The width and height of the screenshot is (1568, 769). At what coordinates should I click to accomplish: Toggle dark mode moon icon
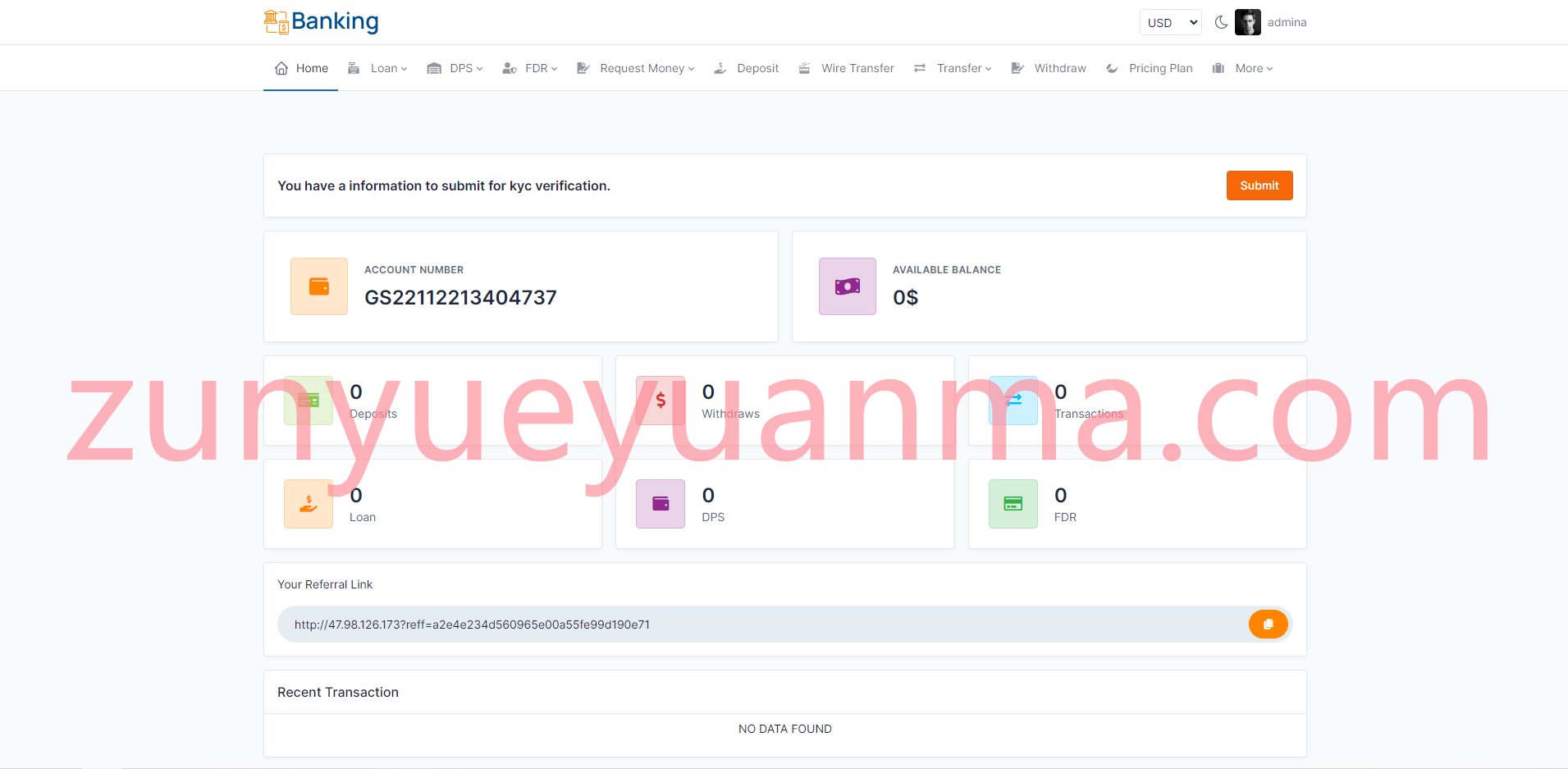[x=1221, y=22]
